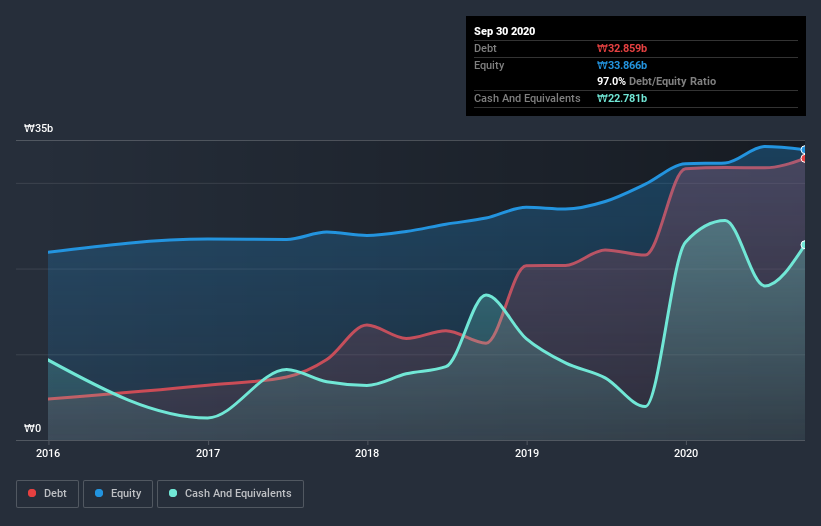This screenshot has width=821, height=526.
Task: Click the Debt row label in tooltip
Action: click(485, 48)
